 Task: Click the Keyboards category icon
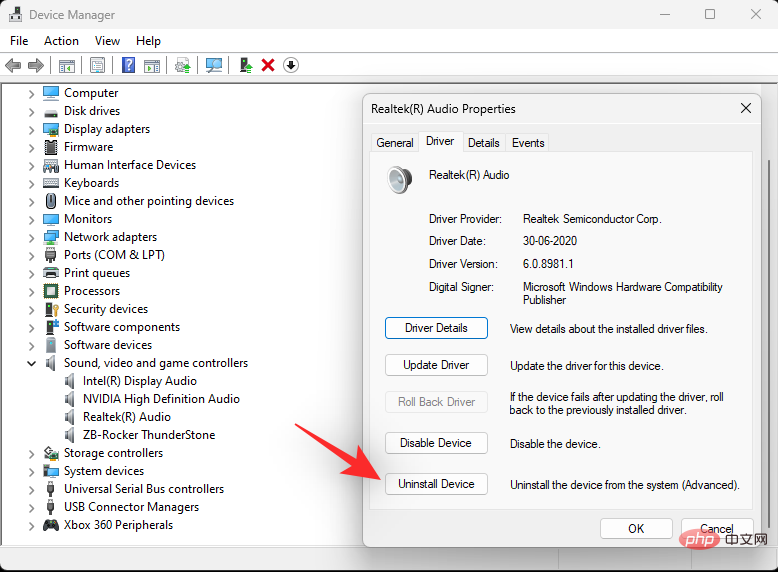pos(51,183)
